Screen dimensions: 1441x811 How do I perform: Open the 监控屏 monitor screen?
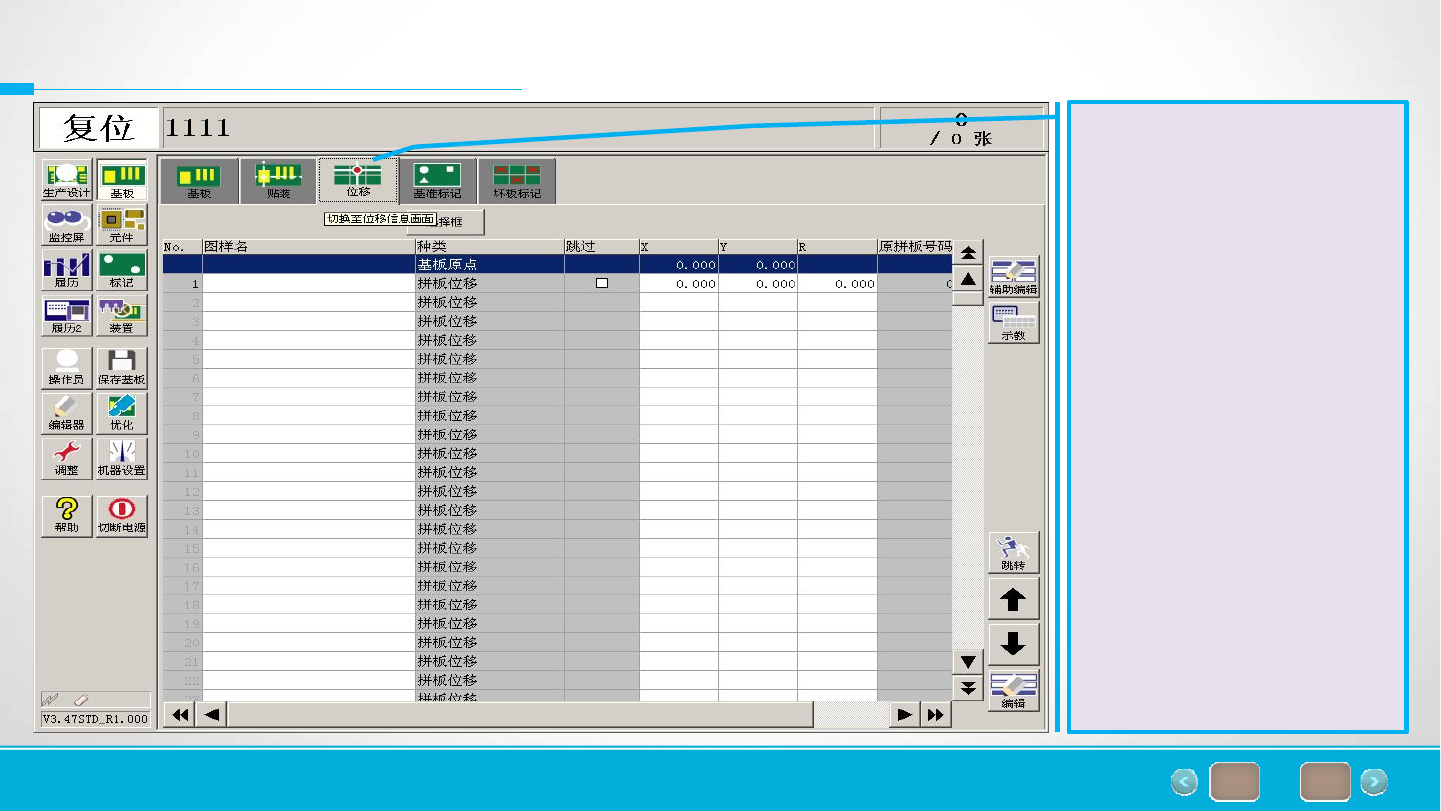[67, 225]
